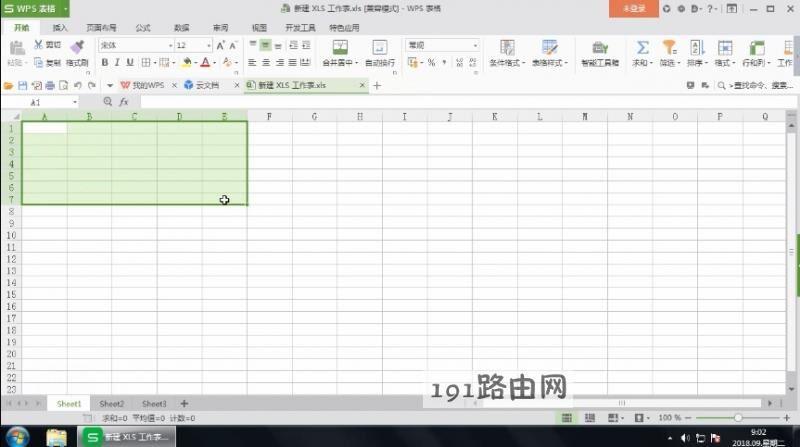This screenshot has width=800, height=447.
Task: Open the Windows Start button
Action: click(x=17, y=437)
